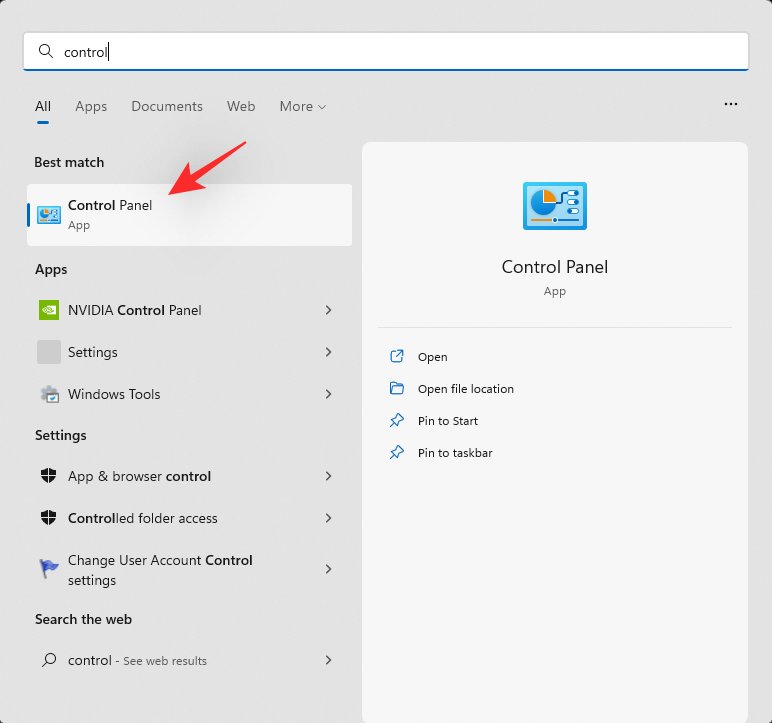Click the NVIDIA Control Panel icon
This screenshot has height=723, width=772.
[49, 310]
